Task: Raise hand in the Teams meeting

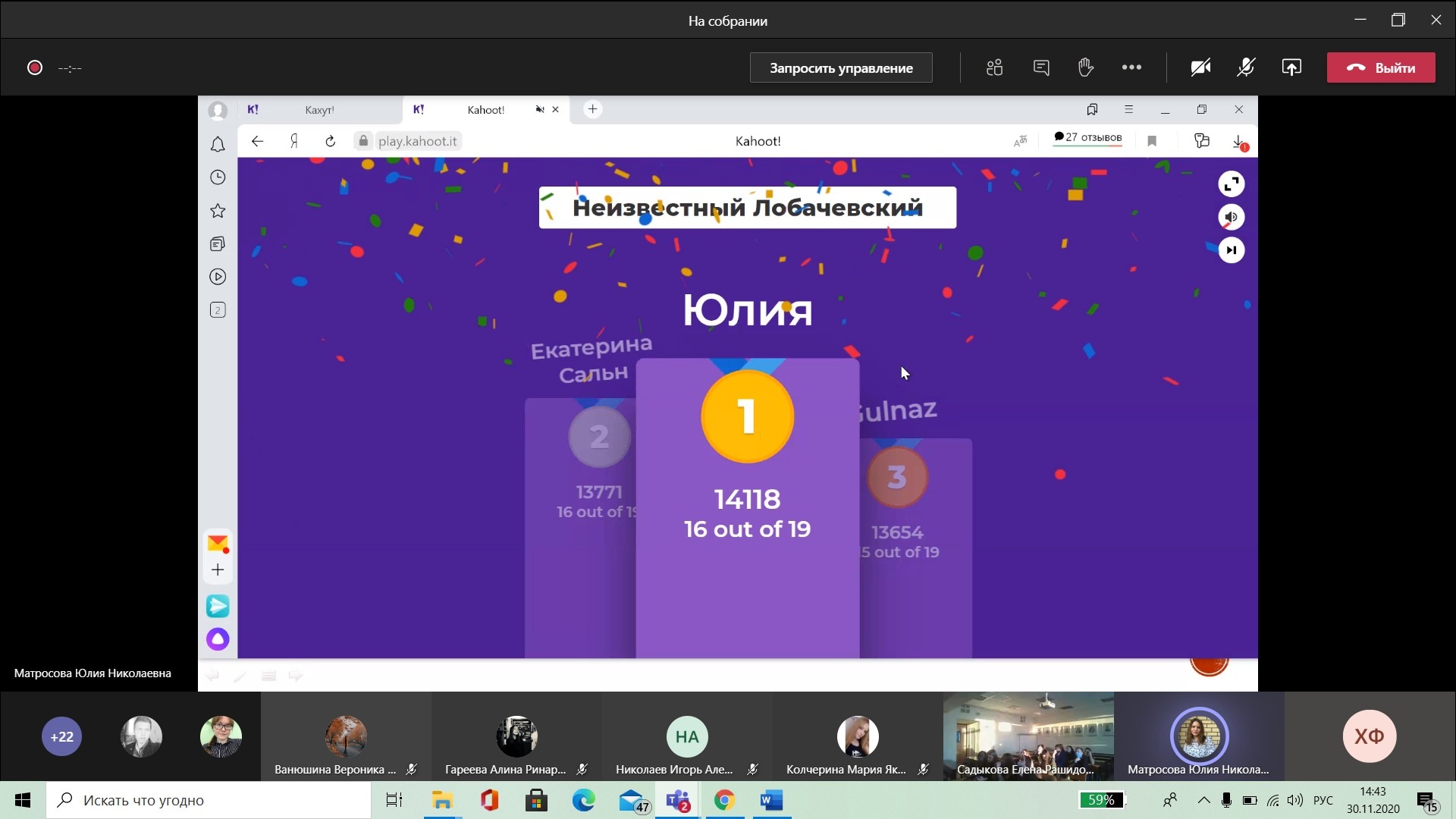Action: pyautogui.click(x=1086, y=67)
